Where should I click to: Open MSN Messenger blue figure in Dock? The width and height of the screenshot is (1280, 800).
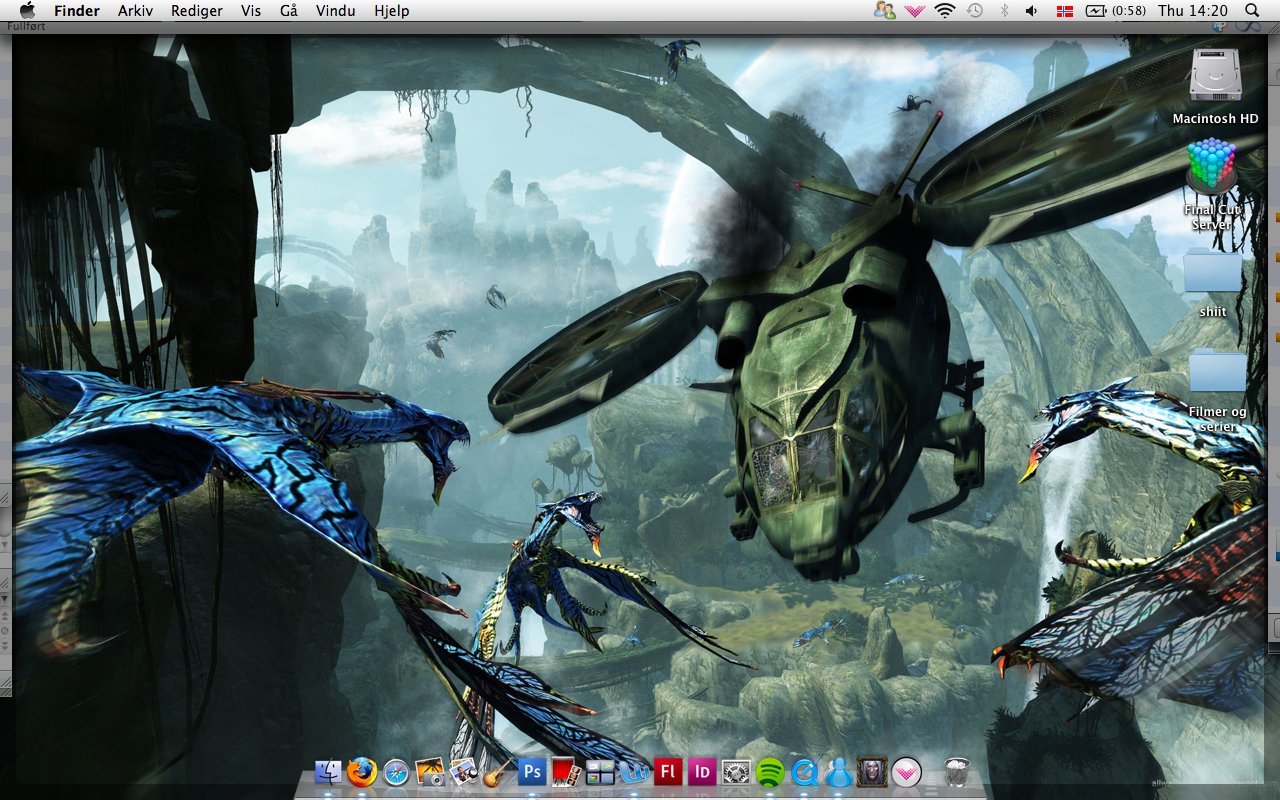[x=838, y=772]
